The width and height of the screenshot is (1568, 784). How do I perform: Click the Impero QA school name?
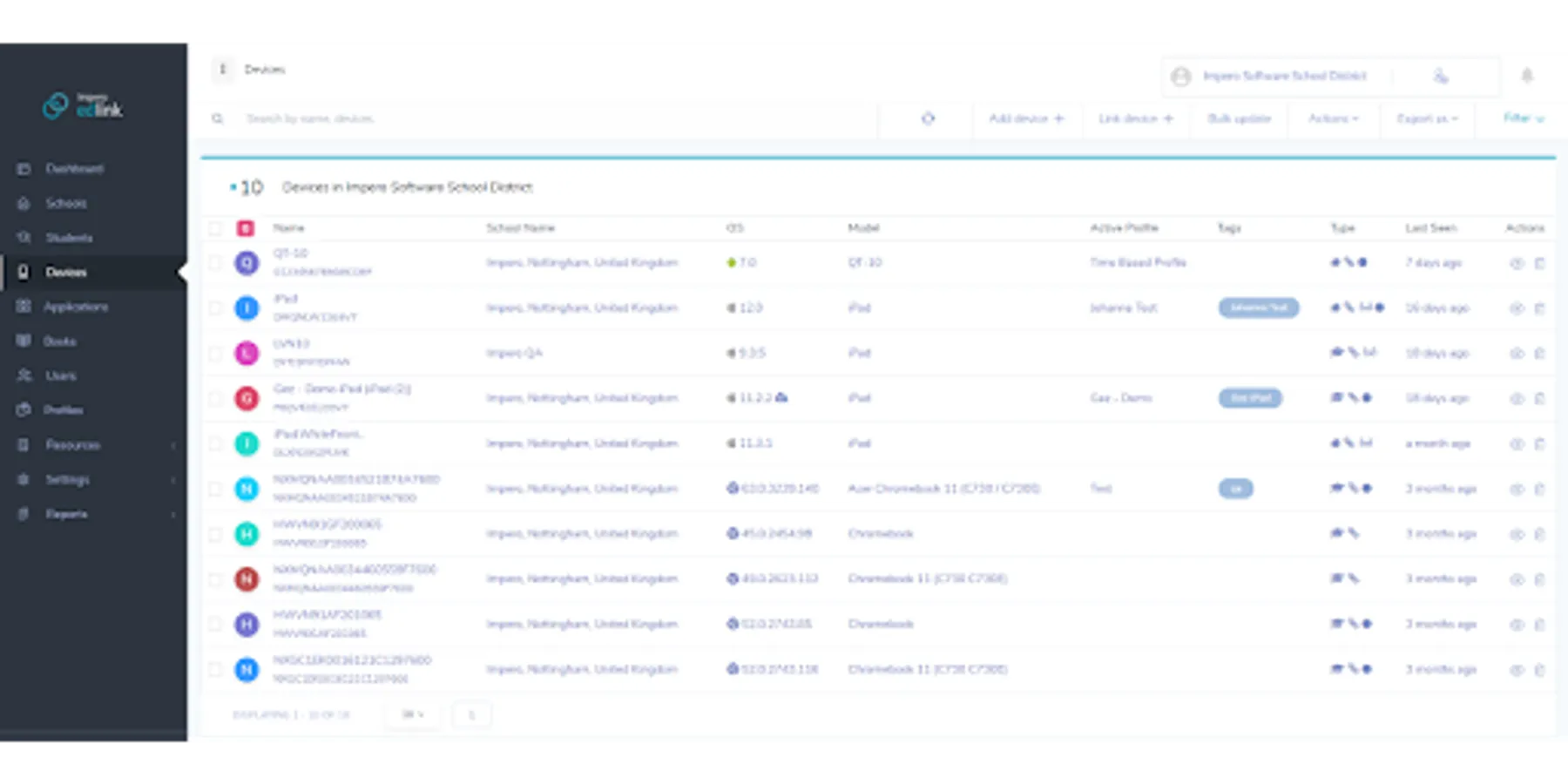(x=514, y=353)
